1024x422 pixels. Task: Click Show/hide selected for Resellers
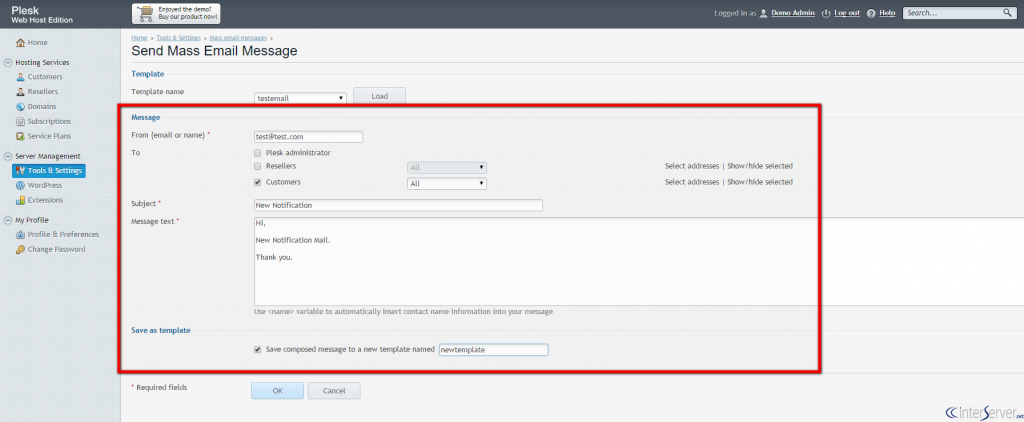[x=760, y=166]
